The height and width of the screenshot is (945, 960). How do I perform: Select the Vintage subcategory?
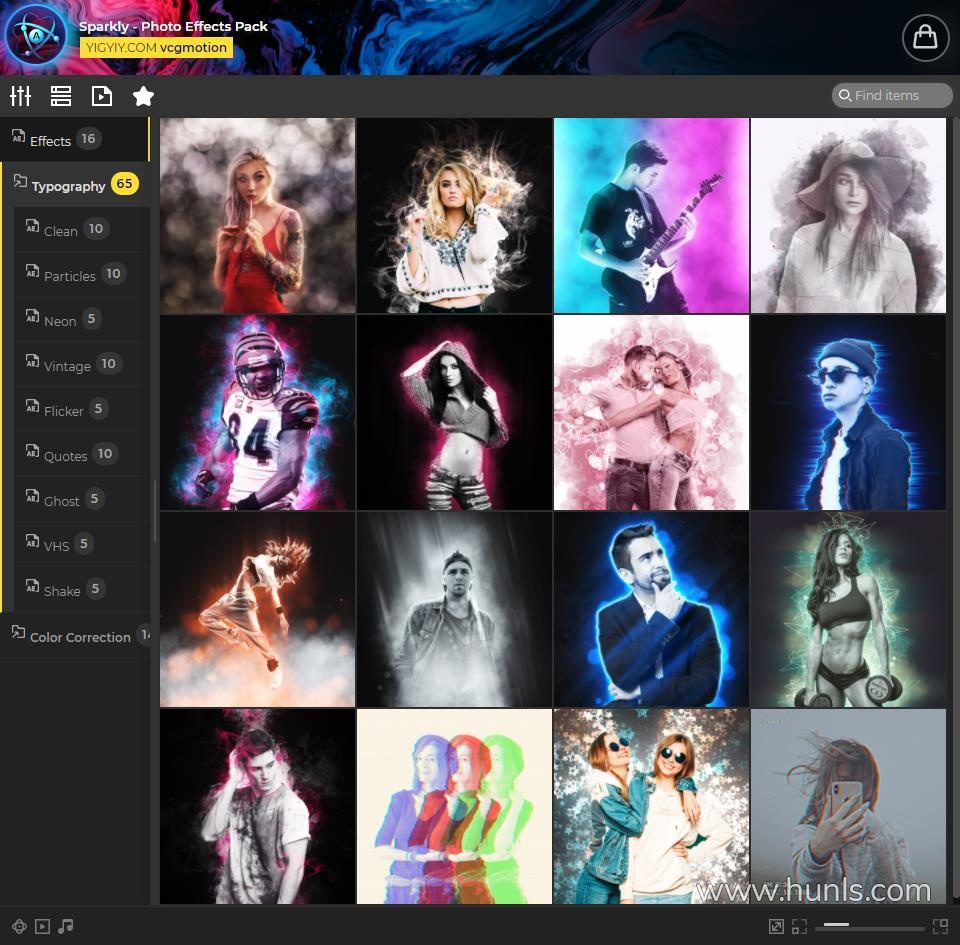67,366
